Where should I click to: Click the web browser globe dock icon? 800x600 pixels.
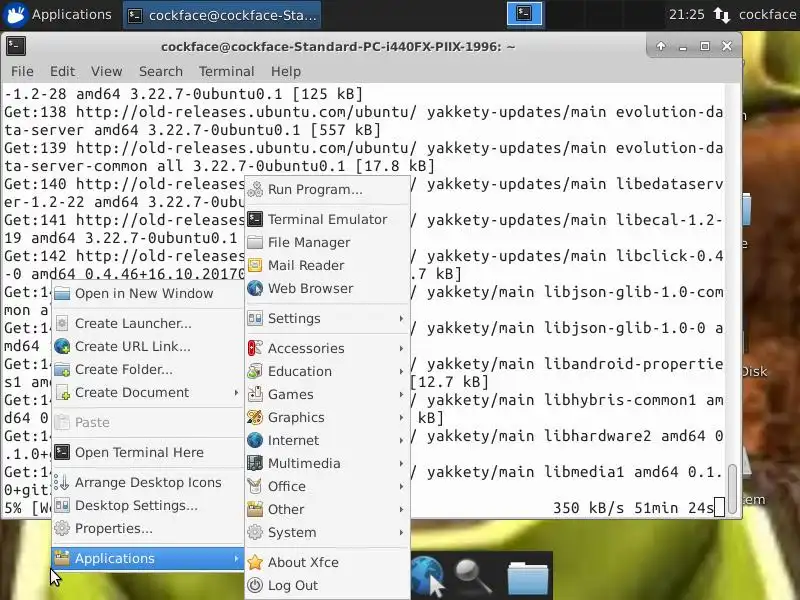click(x=428, y=576)
